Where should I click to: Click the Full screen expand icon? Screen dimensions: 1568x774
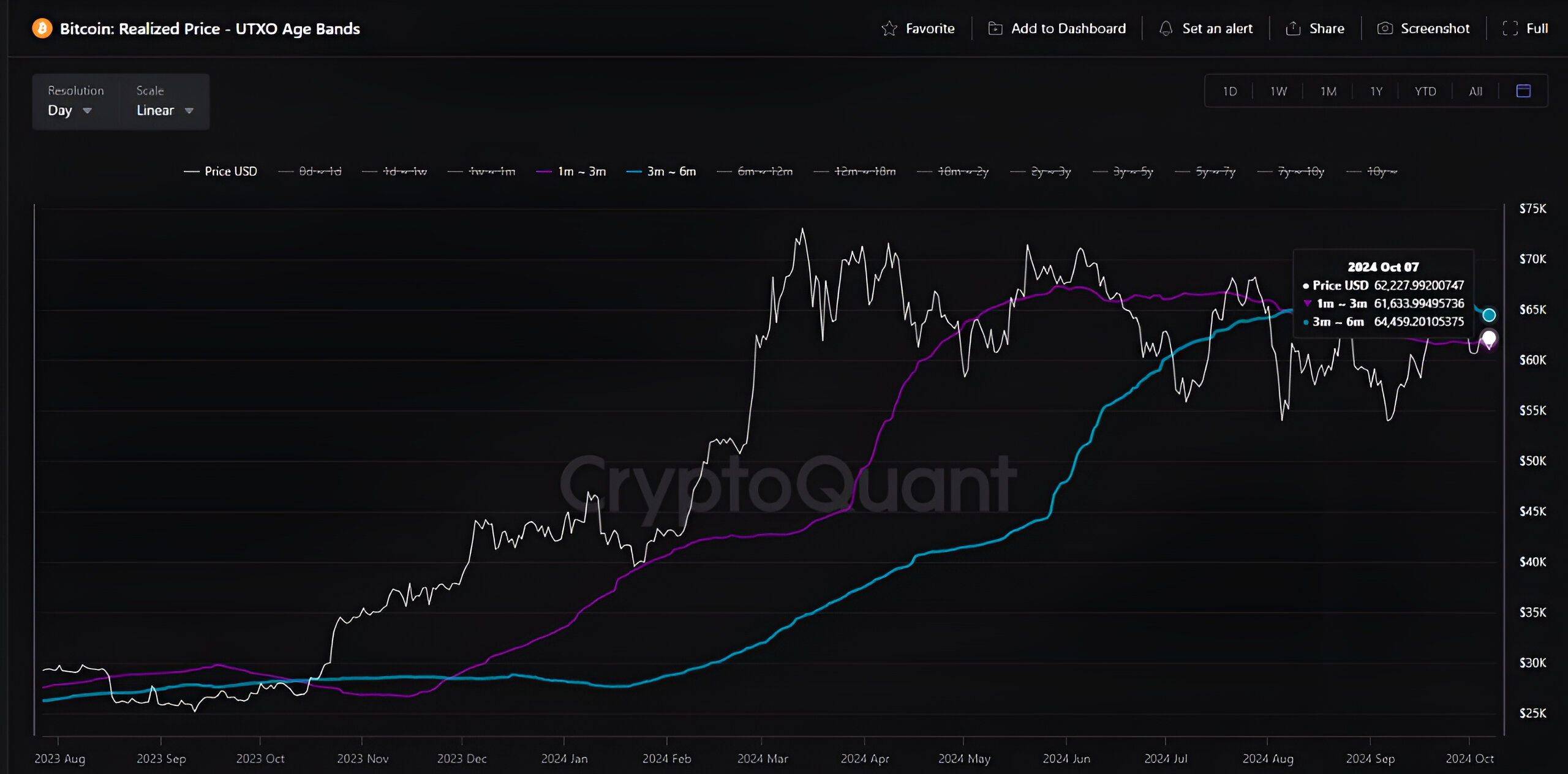1510,29
